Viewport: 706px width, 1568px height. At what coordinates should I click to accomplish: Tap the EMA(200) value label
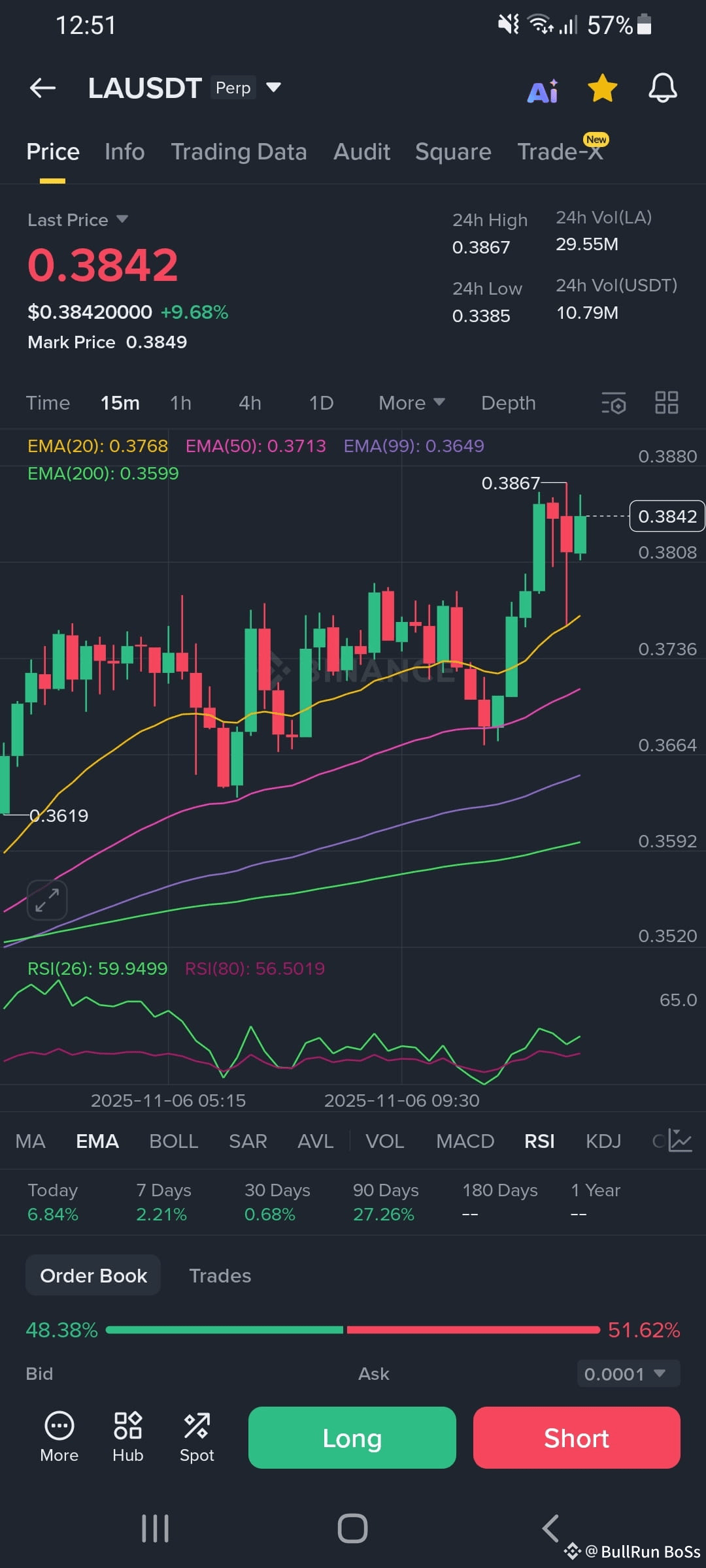point(103,473)
